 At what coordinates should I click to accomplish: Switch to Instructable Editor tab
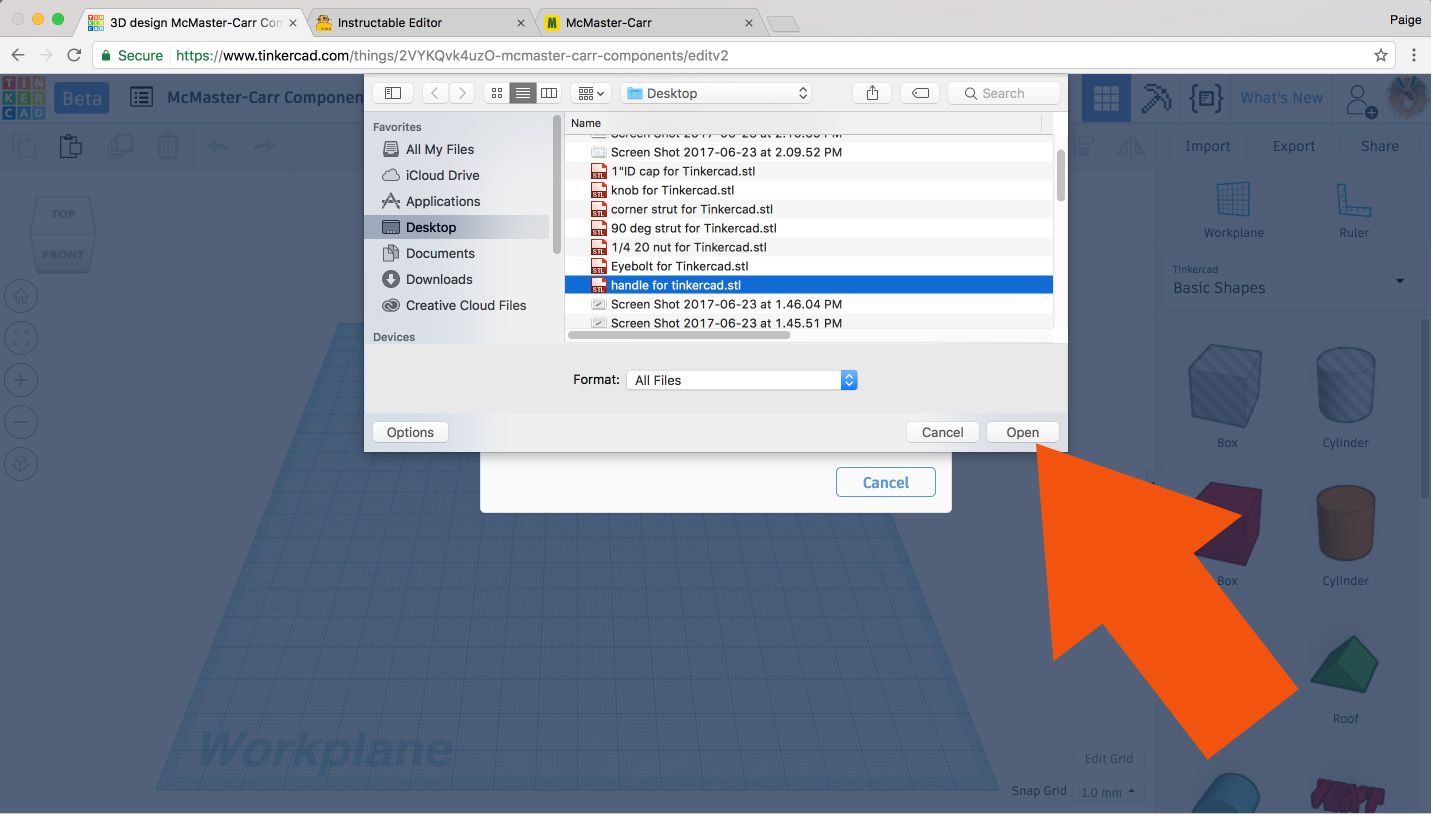tap(420, 22)
